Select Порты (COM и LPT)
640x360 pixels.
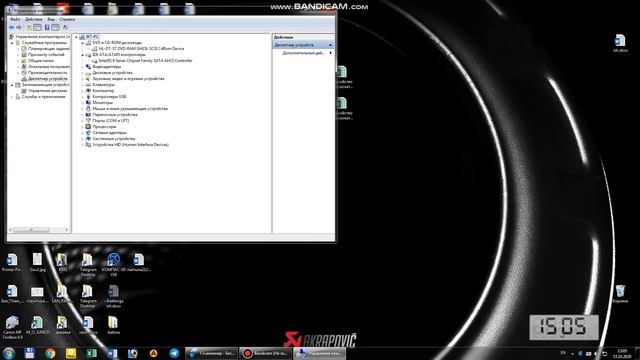(x=111, y=120)
